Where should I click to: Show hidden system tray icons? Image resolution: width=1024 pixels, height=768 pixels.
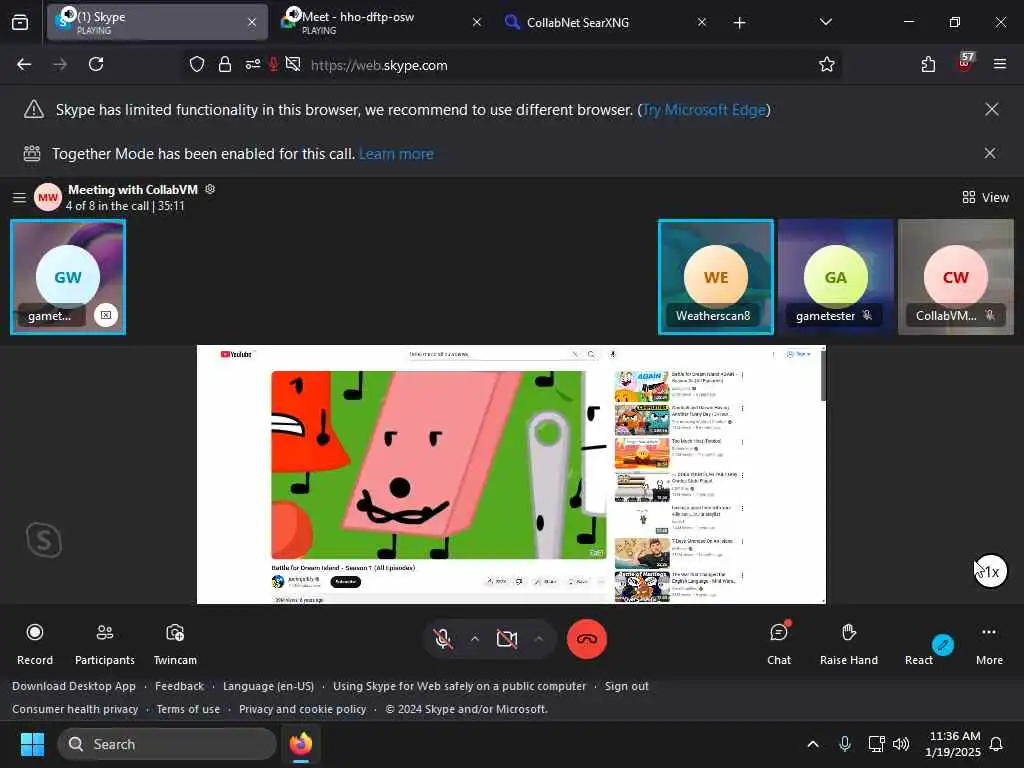813,744
